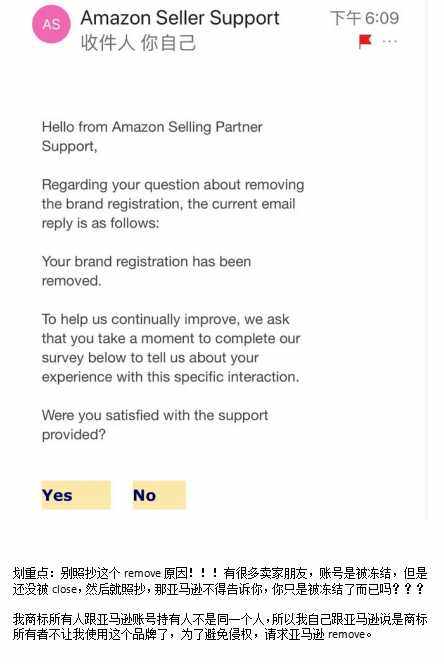Click the word provided? under the satisfaction question
The image size is (444, 664).
pos(74,434)
